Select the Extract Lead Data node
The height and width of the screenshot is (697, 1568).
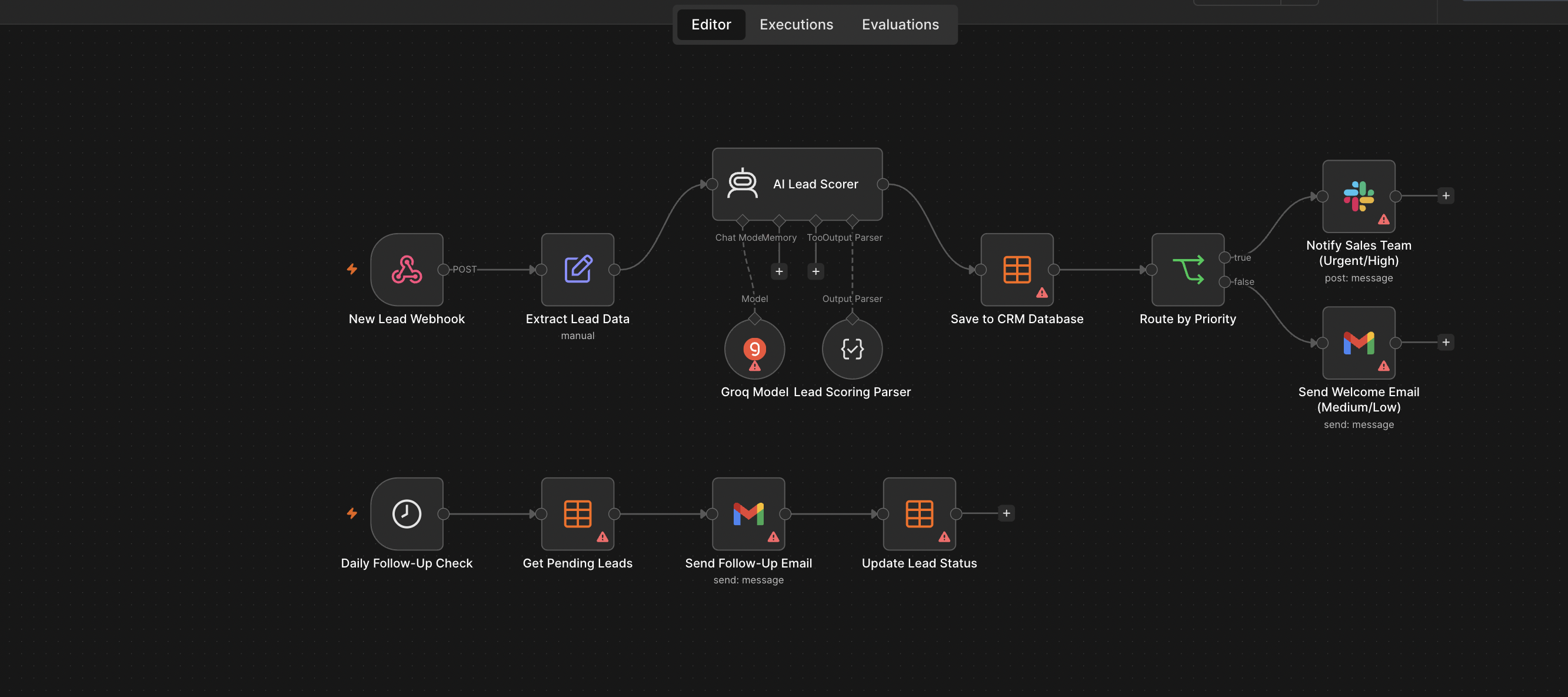(x=578, y=269)
